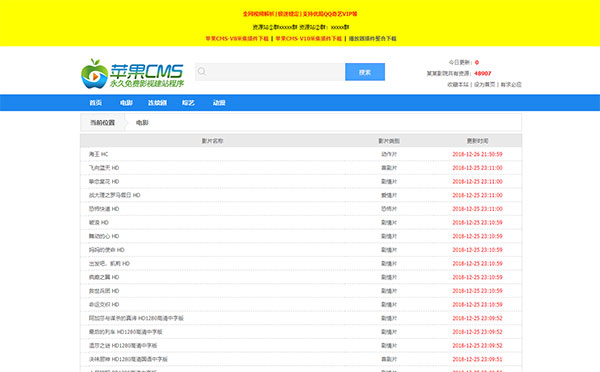Click category cell in 舞动的心 row
This screenshot has height=372, width=600.
[x=389, y=236]
